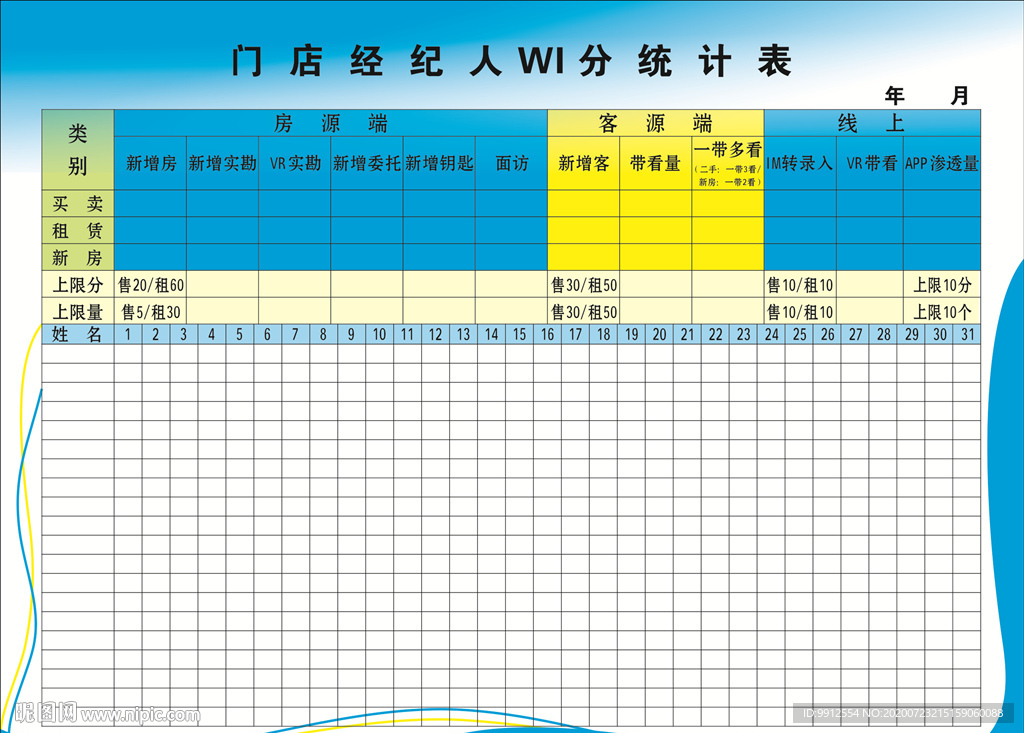The image size is (1024, 733).
Task: Click day 13 in the 姓名 row
Action: tap(464, 334)
